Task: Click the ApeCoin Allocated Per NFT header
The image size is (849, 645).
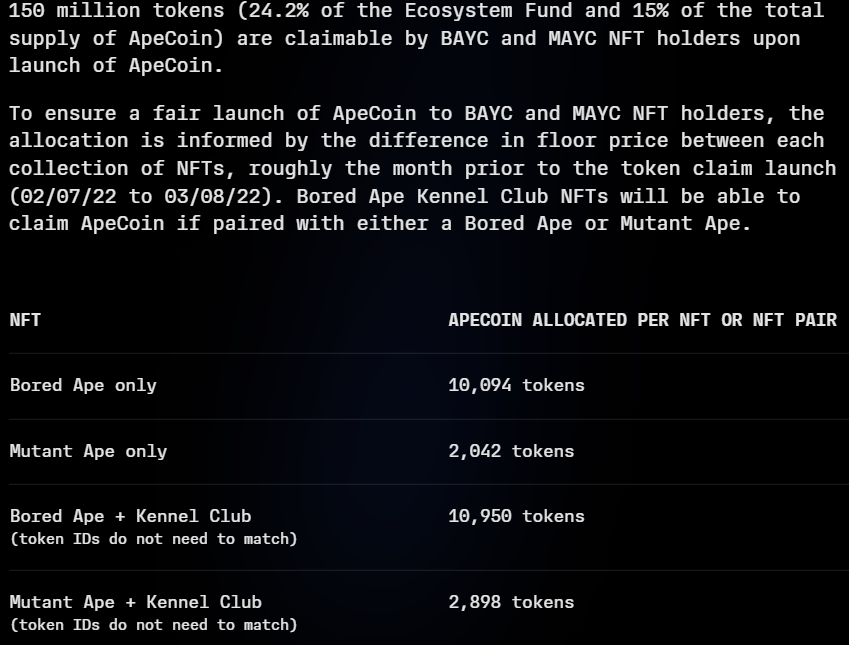Action: click(642, 320)
